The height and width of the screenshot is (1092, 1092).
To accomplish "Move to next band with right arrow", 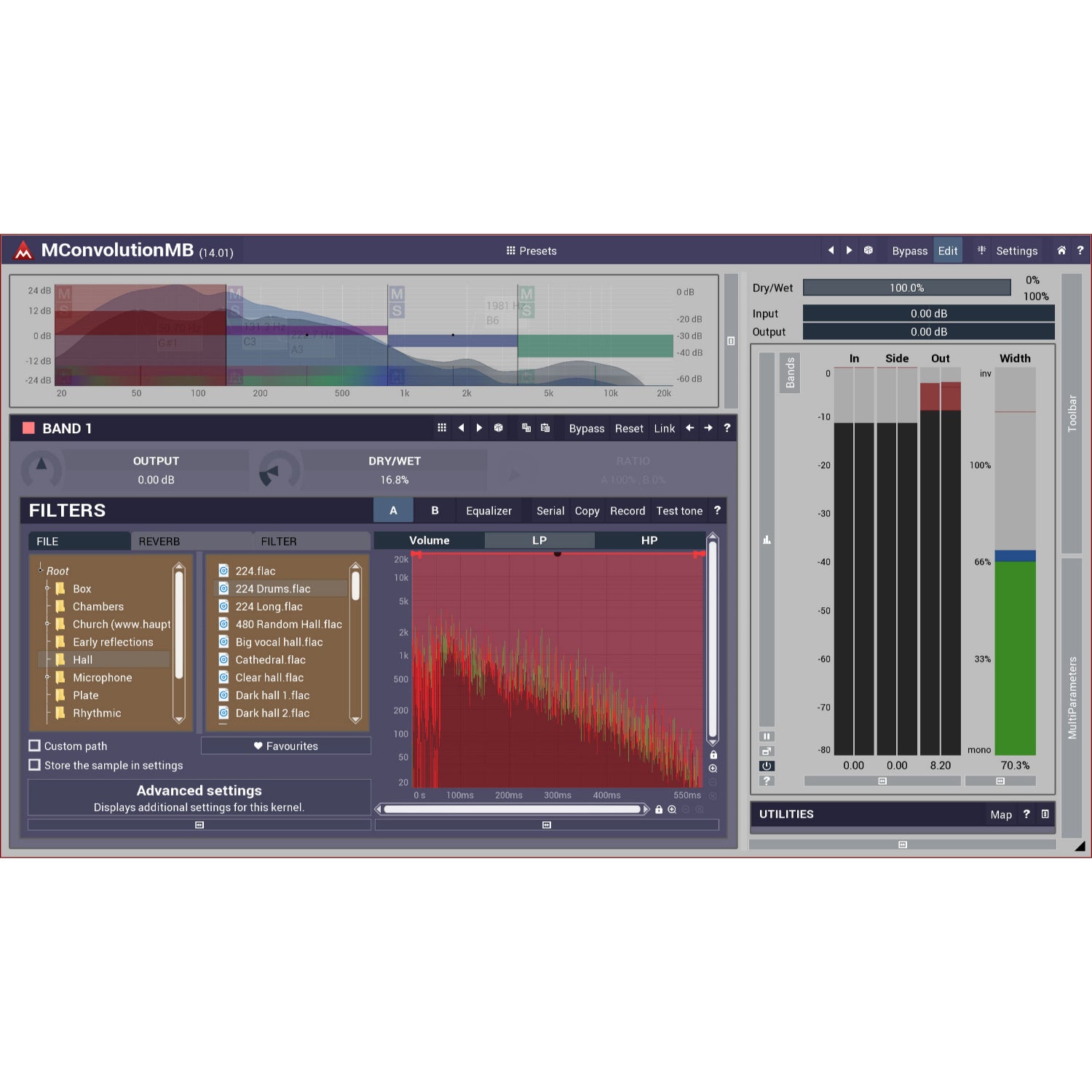I will tap(708, 428).
